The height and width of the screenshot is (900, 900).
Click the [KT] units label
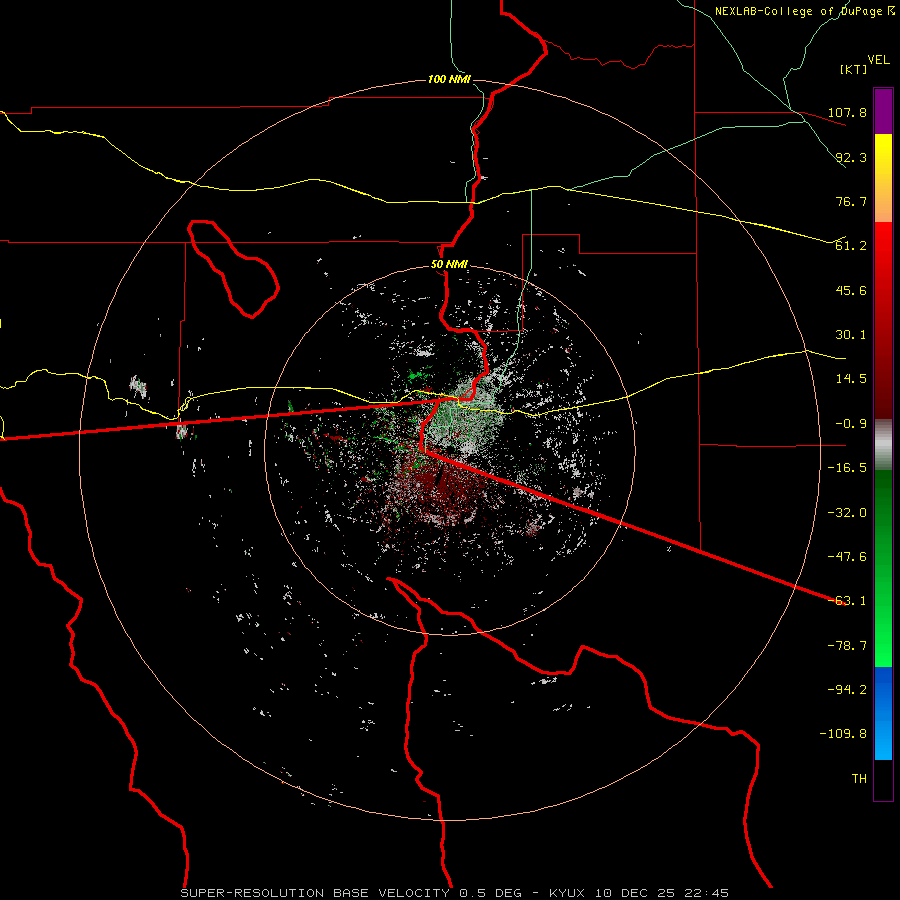point(853,69)
